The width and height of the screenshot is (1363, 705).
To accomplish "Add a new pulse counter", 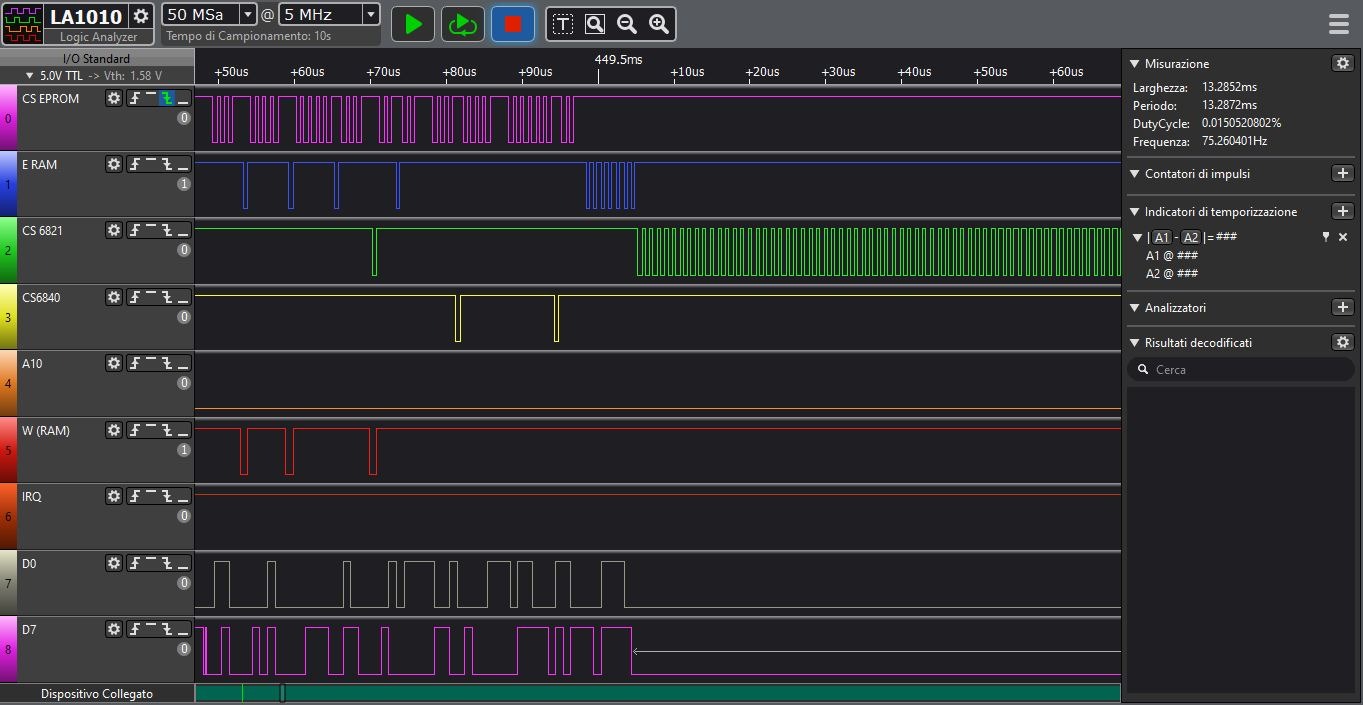I will (x=1343, y=173).
